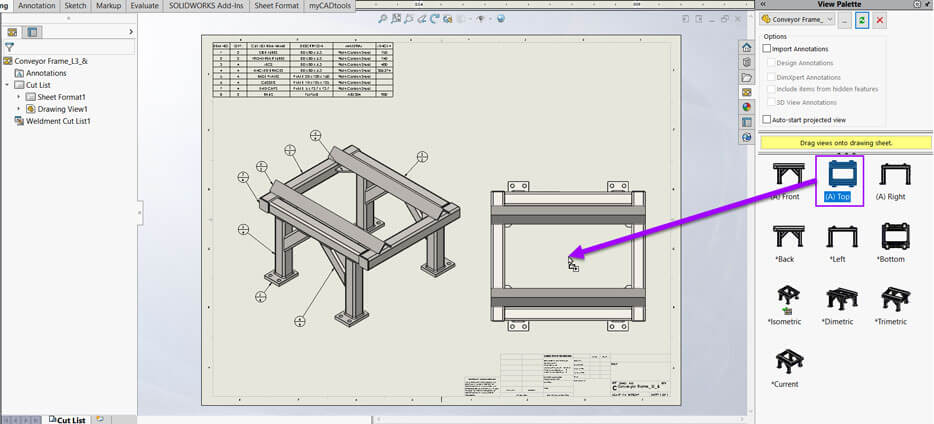The height and width of the screenshot is (424, 934).
Task: Click the Conveyor Frame_L3_& drawing icon in tree
Action: click(8, 61)
